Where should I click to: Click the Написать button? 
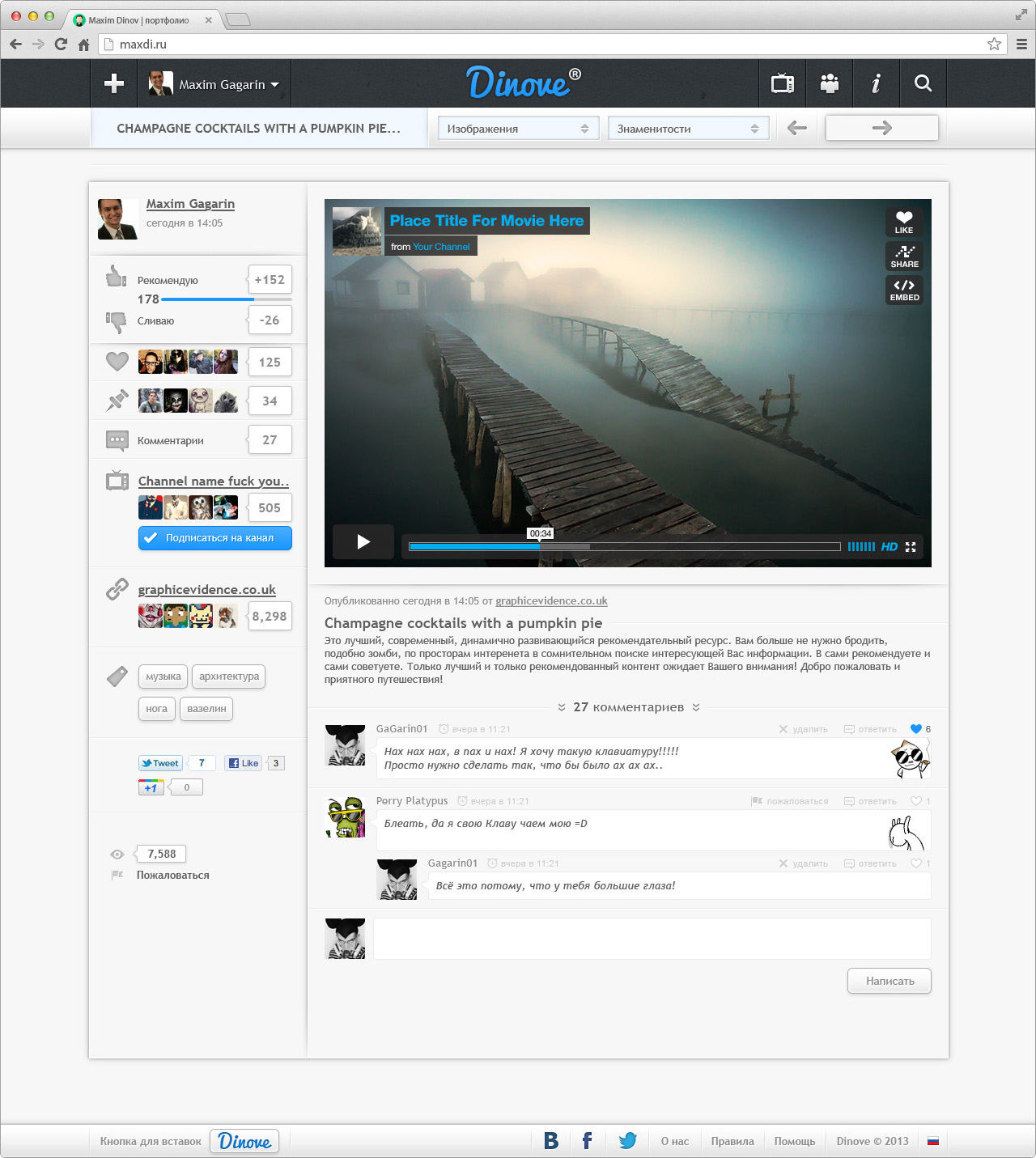(x=890, y=981)
